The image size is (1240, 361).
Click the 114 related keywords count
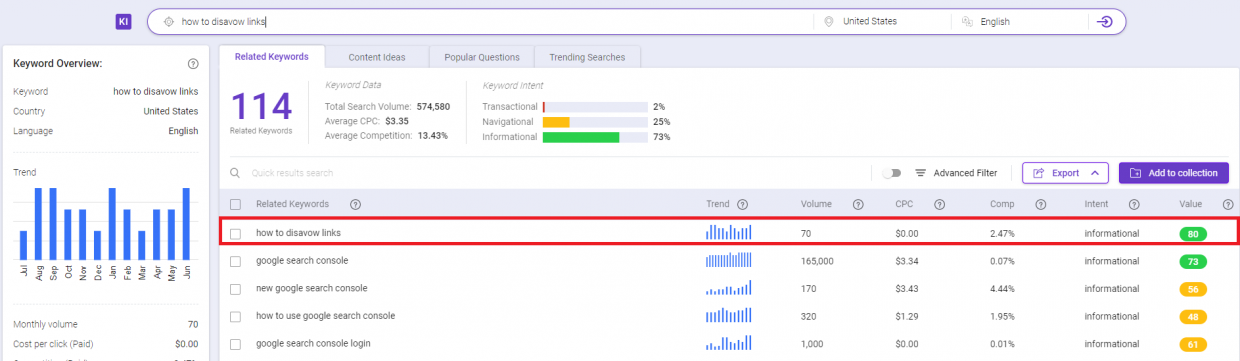[262, 107]
